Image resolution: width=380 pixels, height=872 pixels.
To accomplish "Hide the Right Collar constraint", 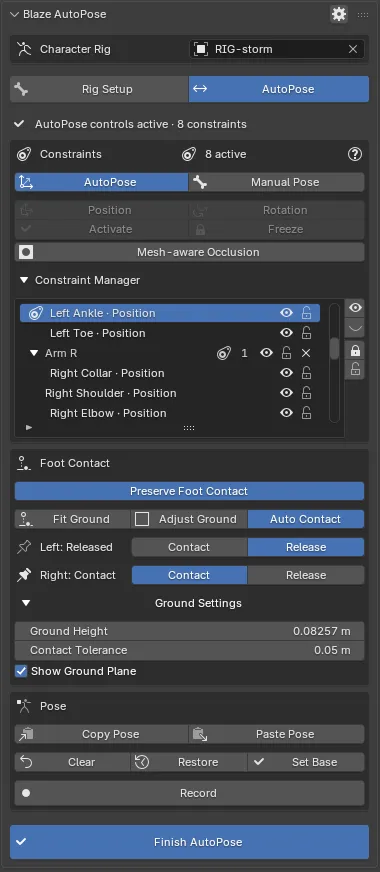I will coord(287,373).
